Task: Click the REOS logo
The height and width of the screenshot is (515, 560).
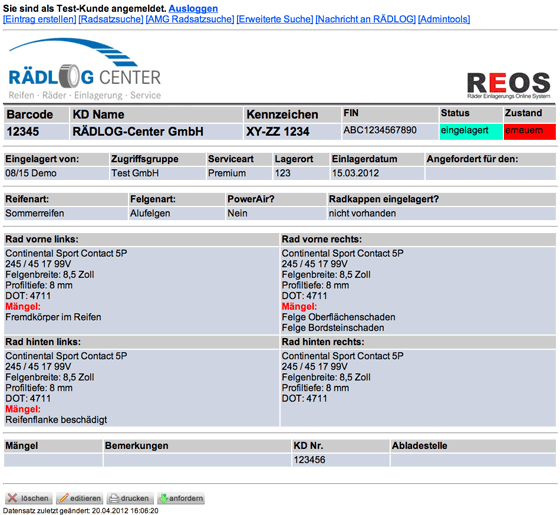Action: [x=509, y=85]
